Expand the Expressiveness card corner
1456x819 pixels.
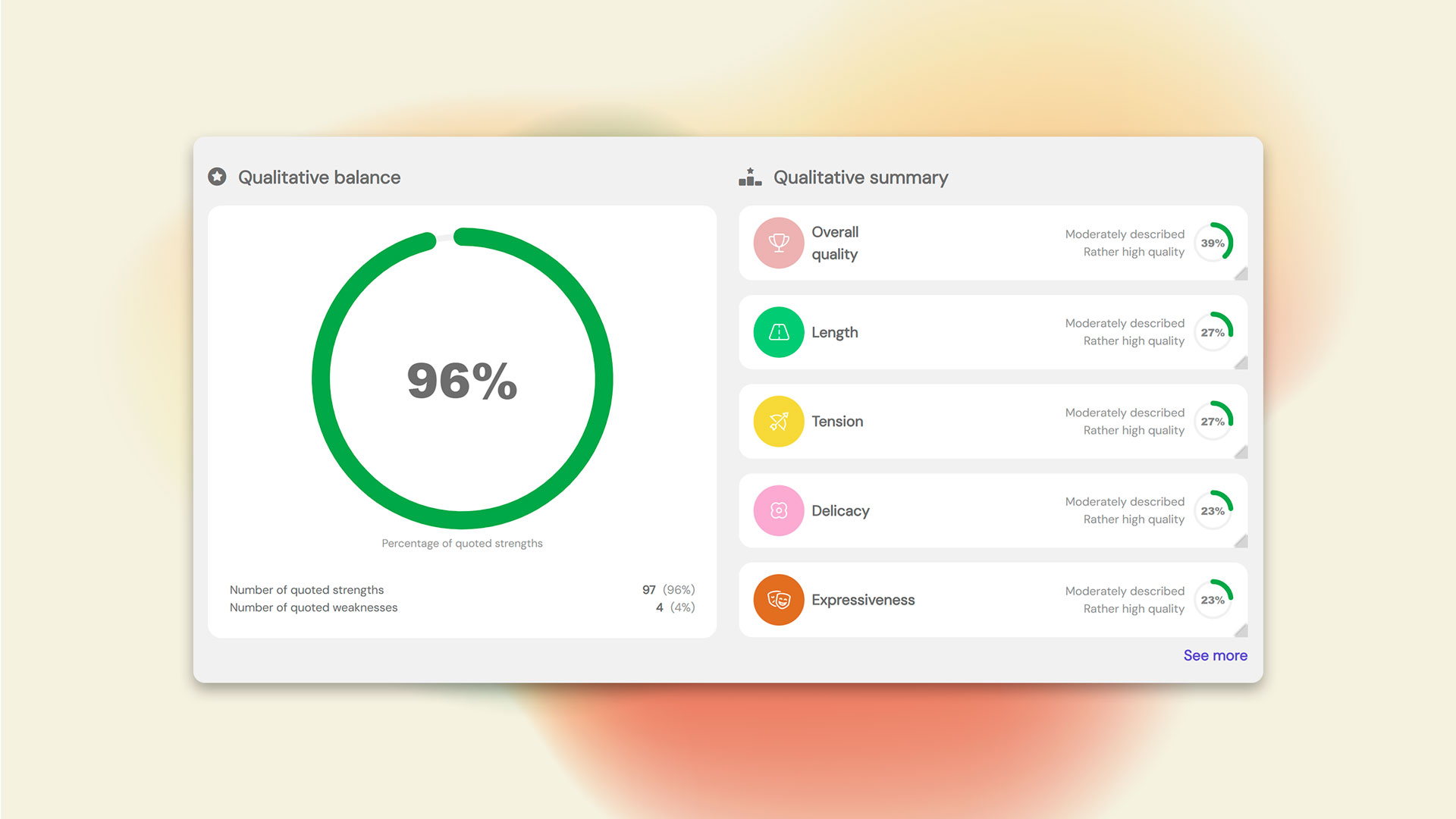1241,631
